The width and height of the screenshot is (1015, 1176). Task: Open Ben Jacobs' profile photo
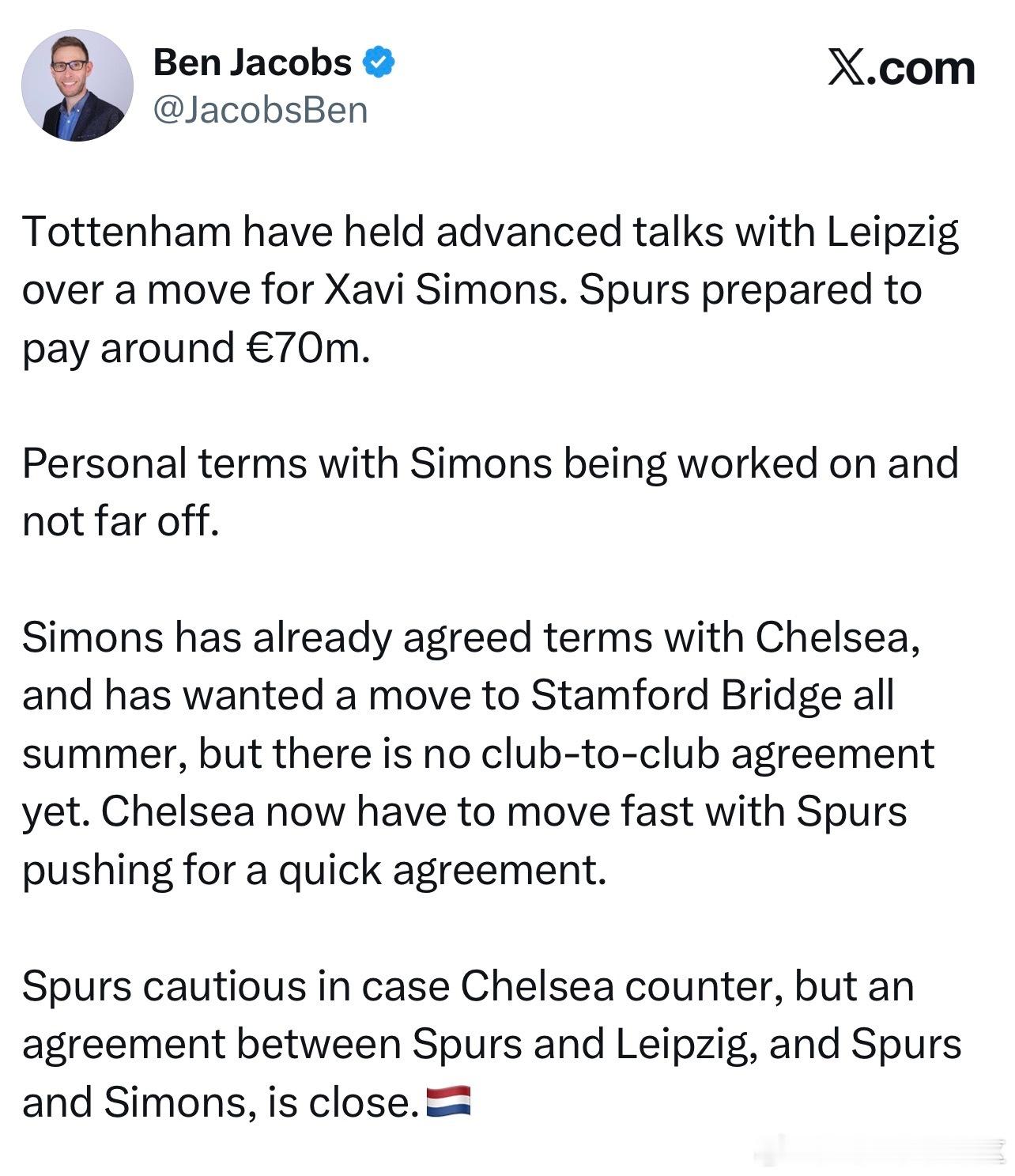(x=77, y=85)
